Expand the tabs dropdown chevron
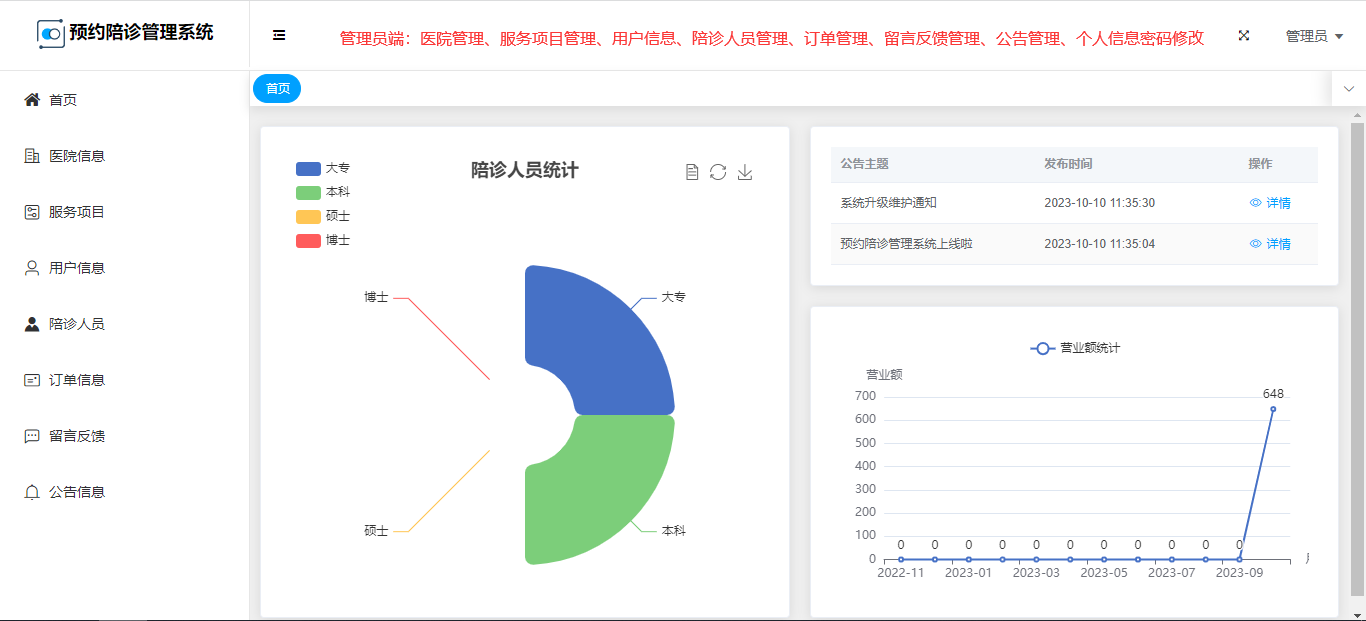Image resolution: width=1366 pixels, height=621 pixels. (x=1348, y=89)
